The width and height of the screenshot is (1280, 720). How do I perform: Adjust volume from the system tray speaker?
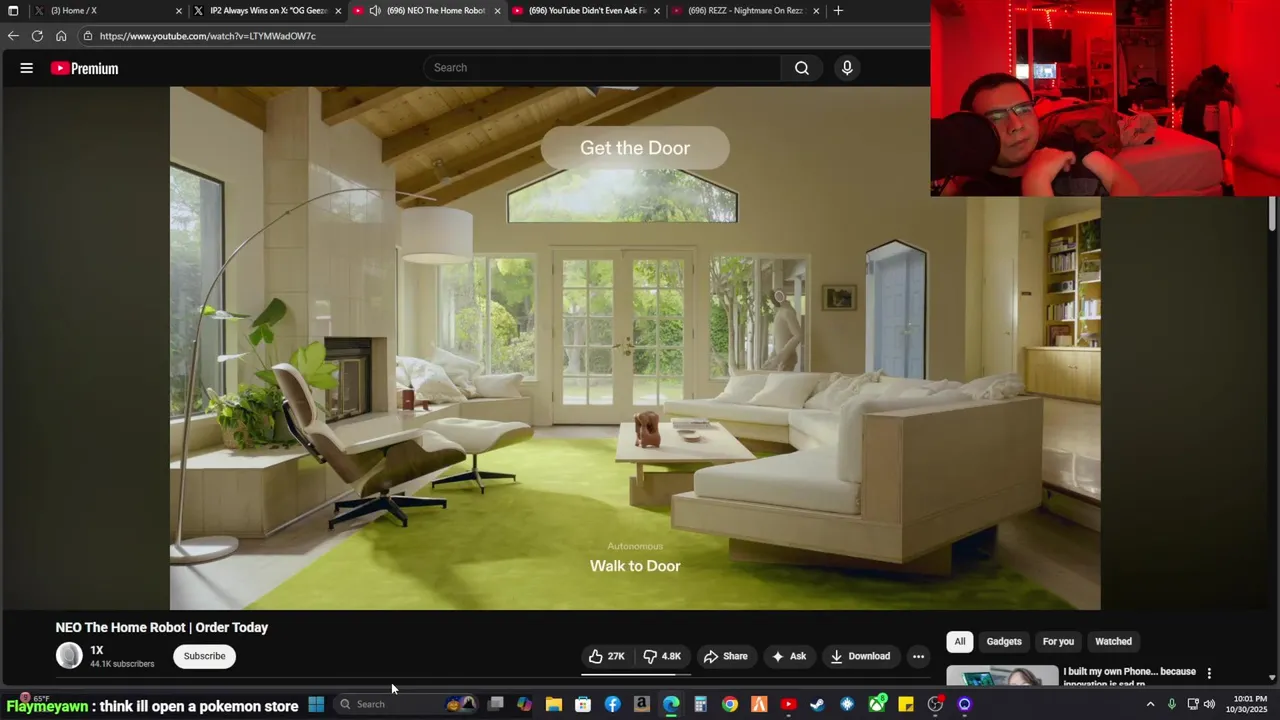tap(1209, 704)
